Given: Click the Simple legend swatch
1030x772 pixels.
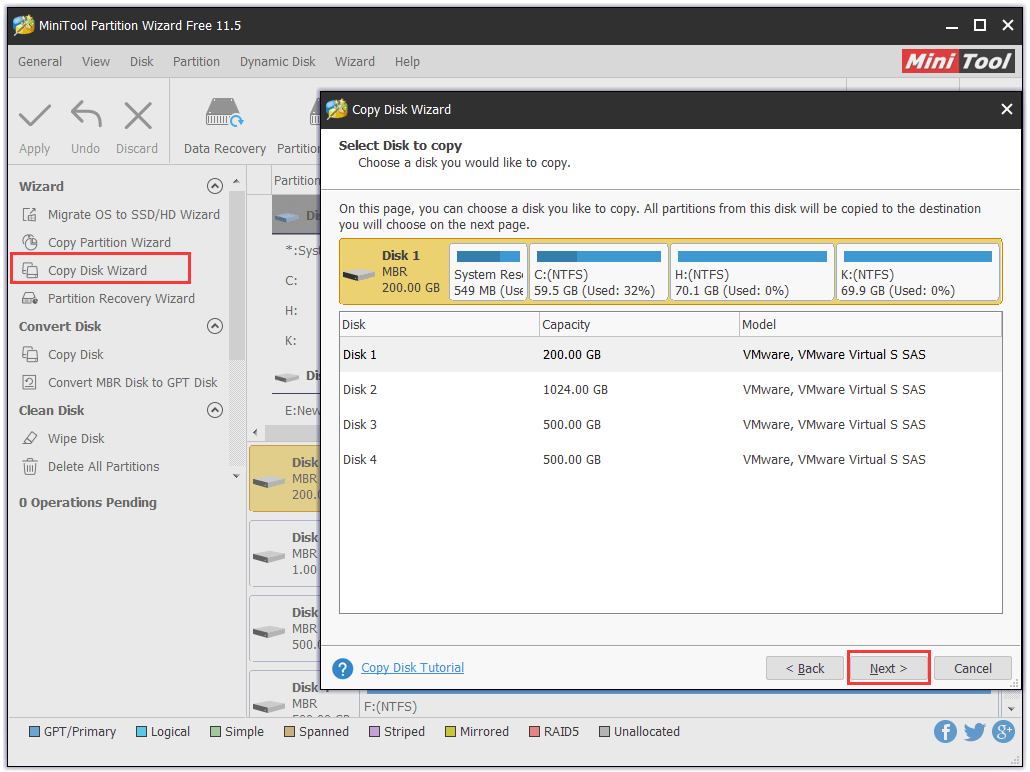Looking at the screenshot, I should tap(215, 733).
